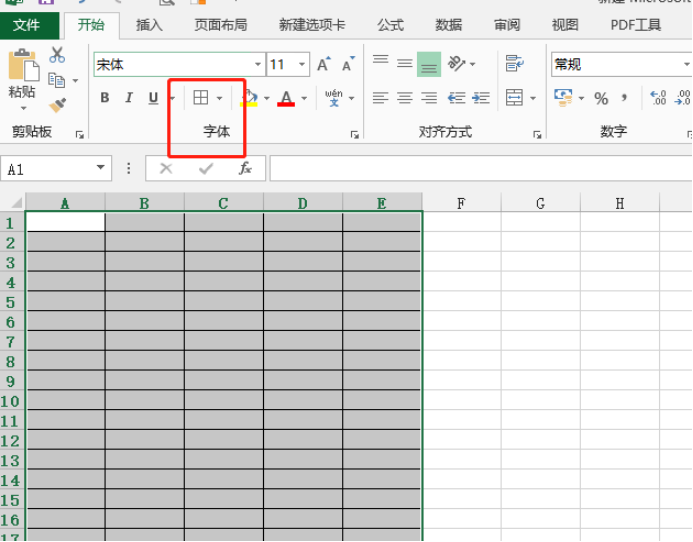Open the 剪贴板 group dialog launcher
Viewport: 693px width, 542px height.
click(x=80, y=134)
